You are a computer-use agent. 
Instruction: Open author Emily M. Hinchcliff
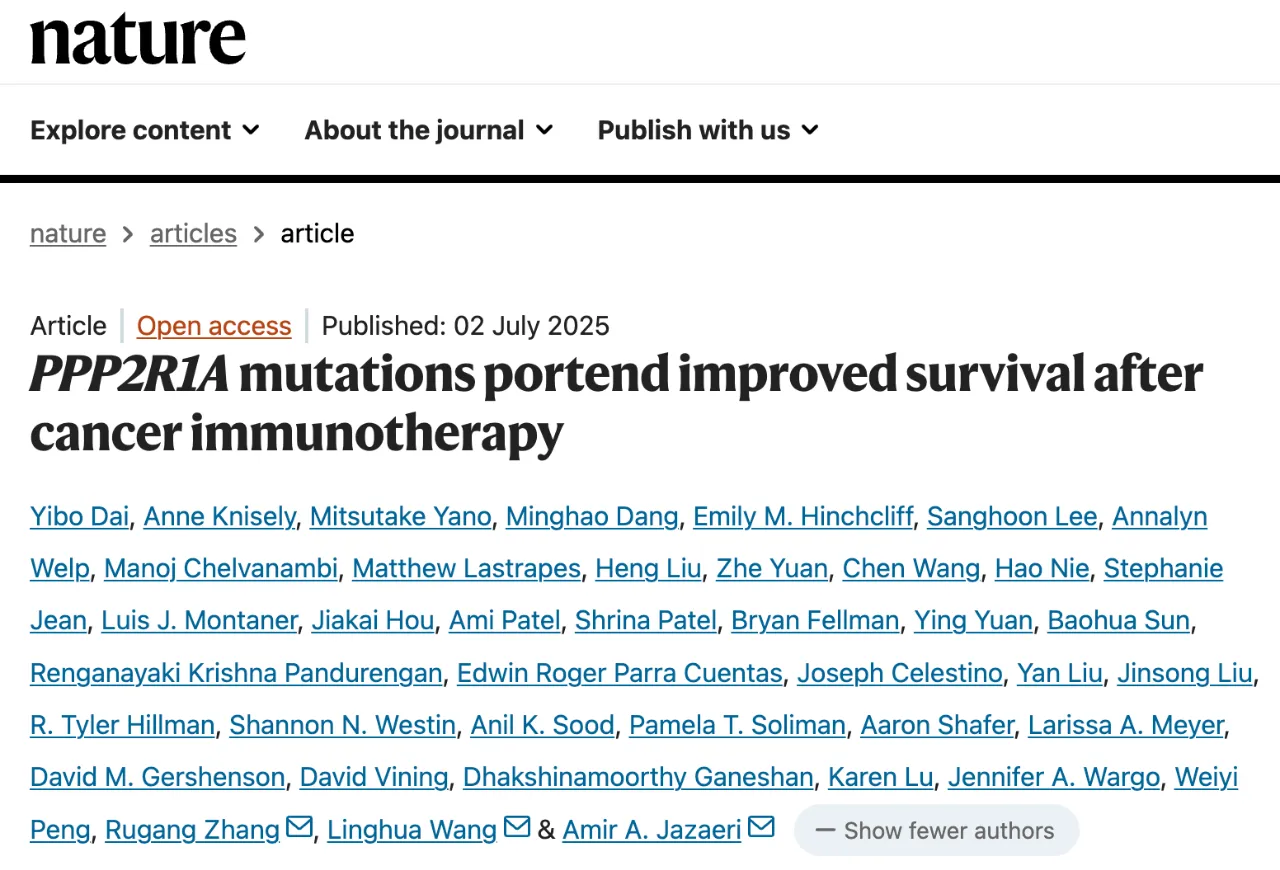point(803,516)
